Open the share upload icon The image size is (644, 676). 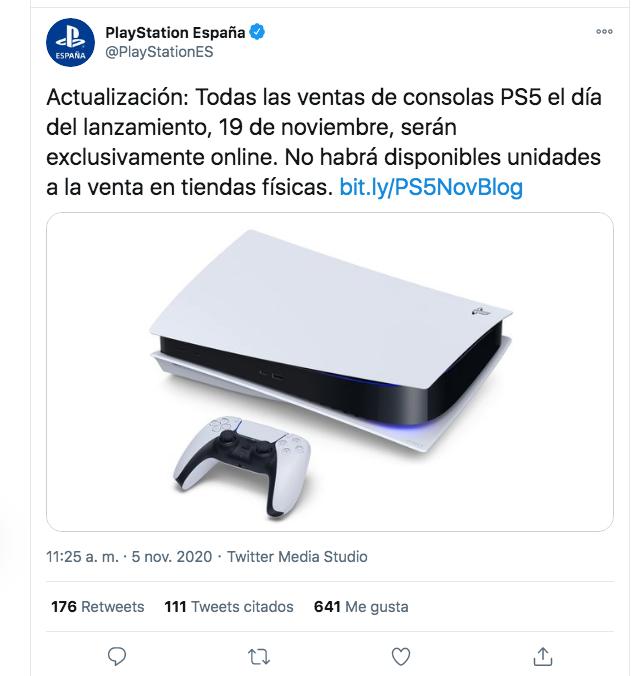click(x=543, y=656)
